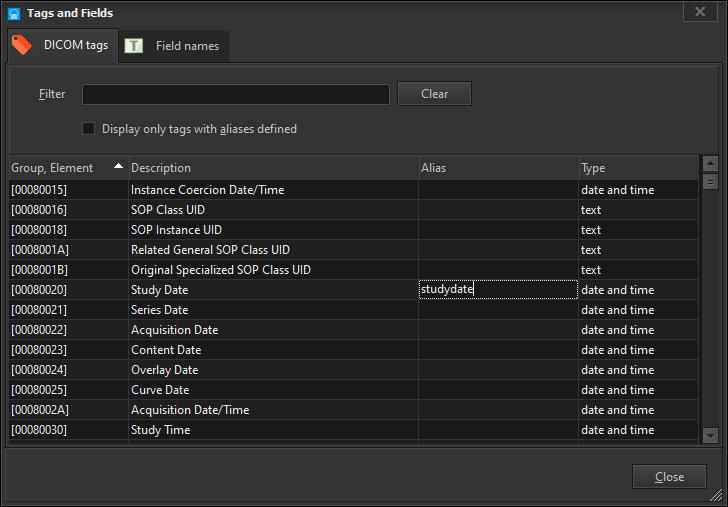Close the Tags and Fields window

(x=699, y=12)
